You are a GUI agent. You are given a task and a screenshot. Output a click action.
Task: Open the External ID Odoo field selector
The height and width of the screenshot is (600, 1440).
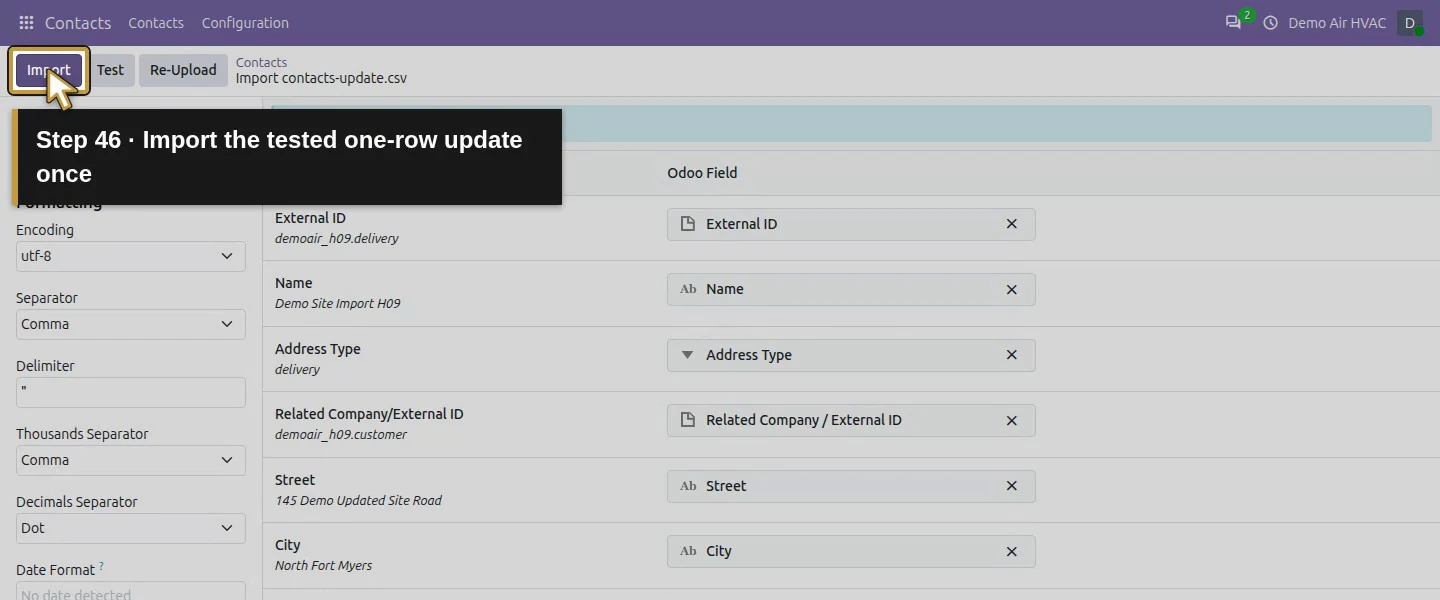tap(851, 224)
